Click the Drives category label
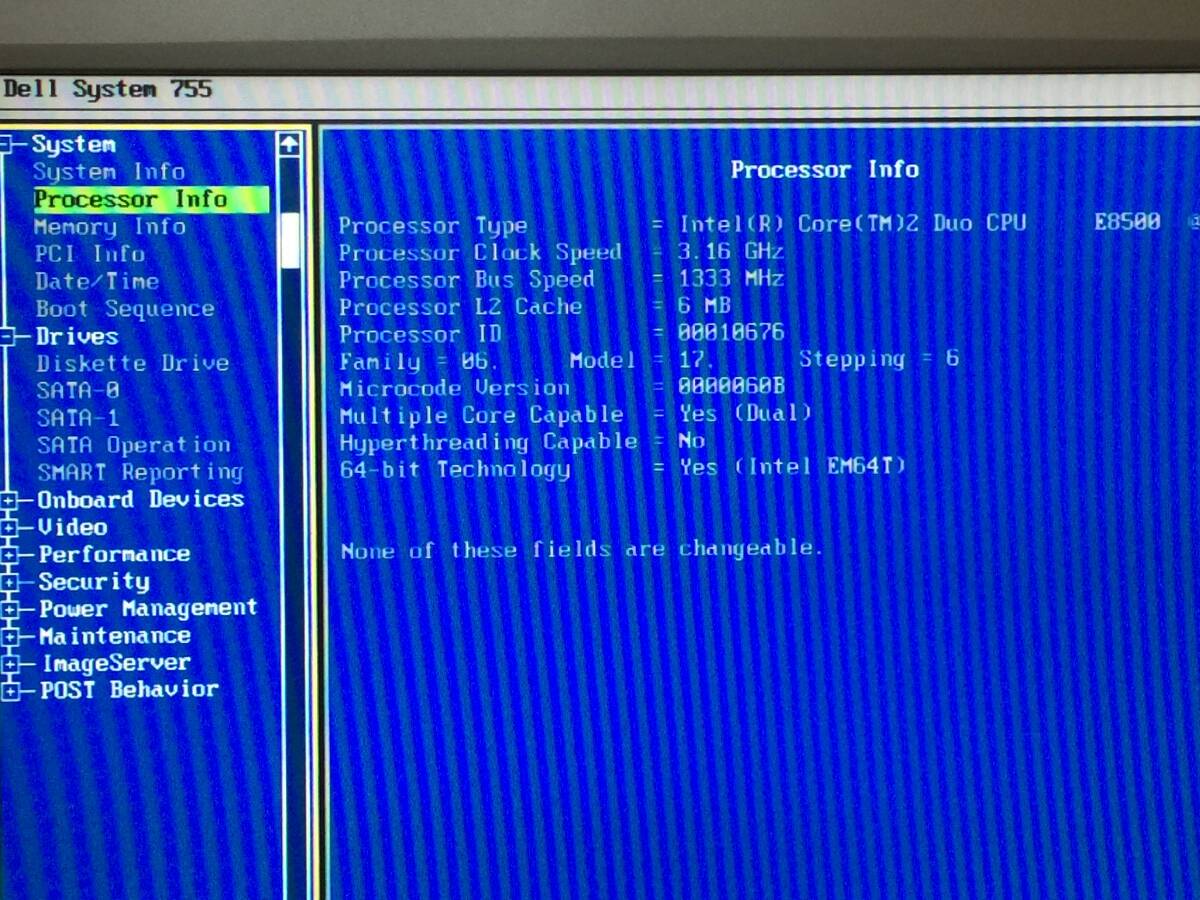 76,337
